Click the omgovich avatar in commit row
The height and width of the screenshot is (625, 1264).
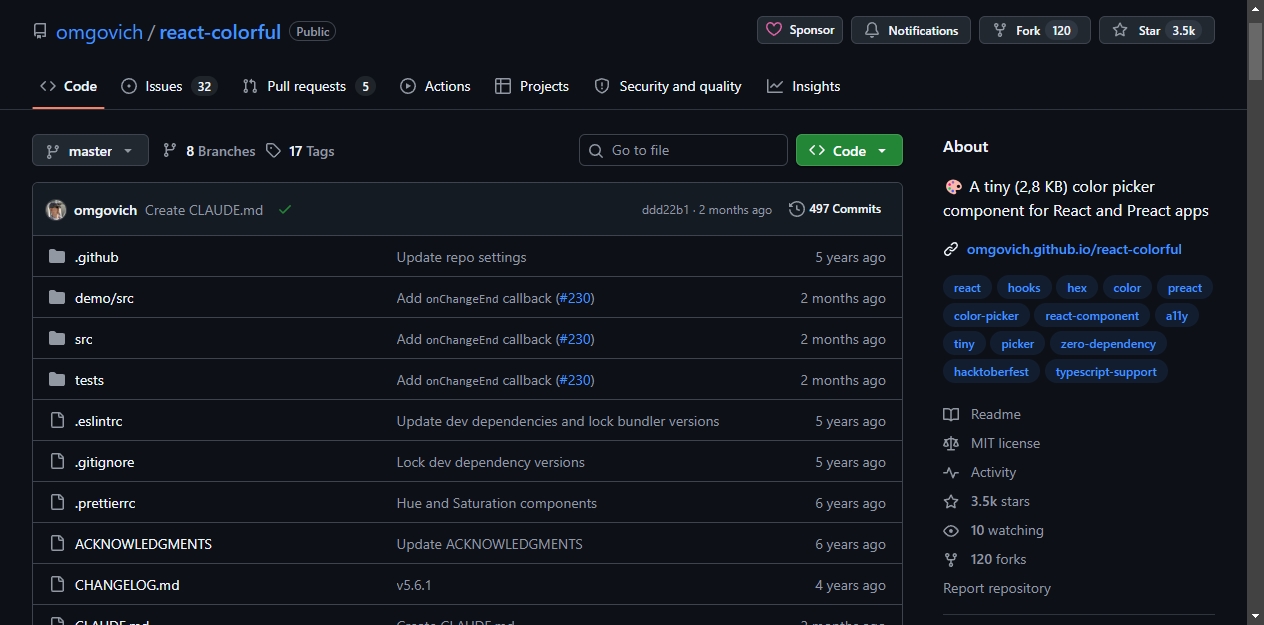pos(56,210)
